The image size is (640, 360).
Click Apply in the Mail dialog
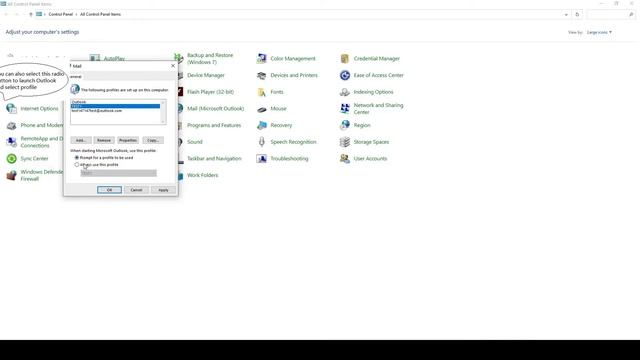coord(163,190)
